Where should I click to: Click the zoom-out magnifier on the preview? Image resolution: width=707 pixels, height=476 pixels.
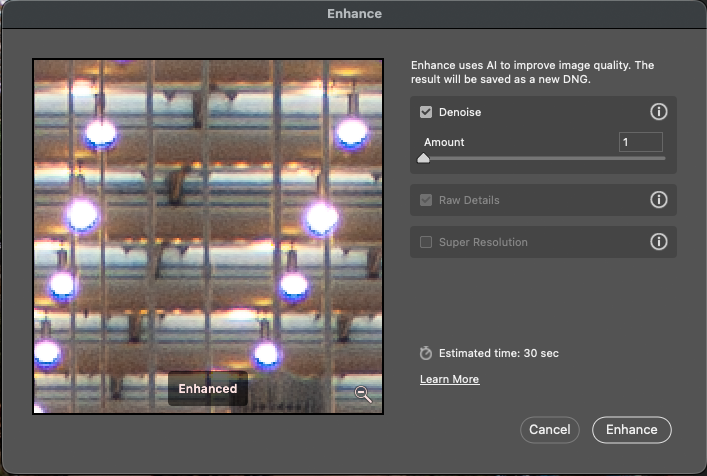click(x=363, y=394)
